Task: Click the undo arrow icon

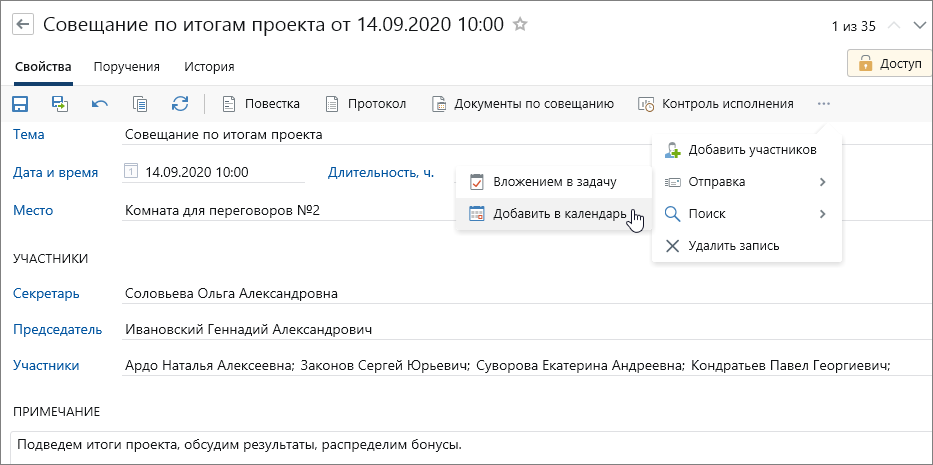Action: [100, 103]
